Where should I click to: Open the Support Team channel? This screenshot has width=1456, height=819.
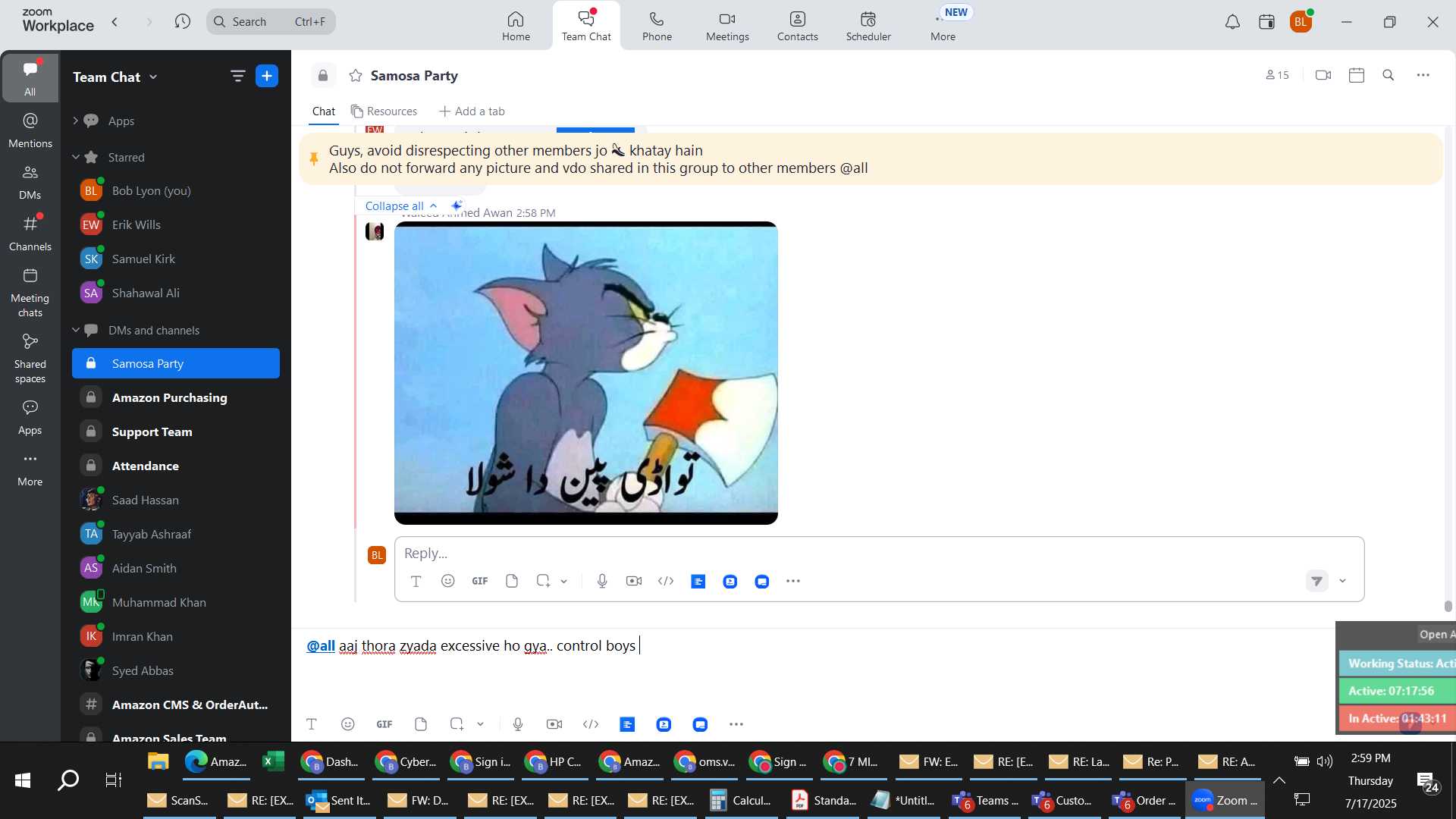click(176, 431)
